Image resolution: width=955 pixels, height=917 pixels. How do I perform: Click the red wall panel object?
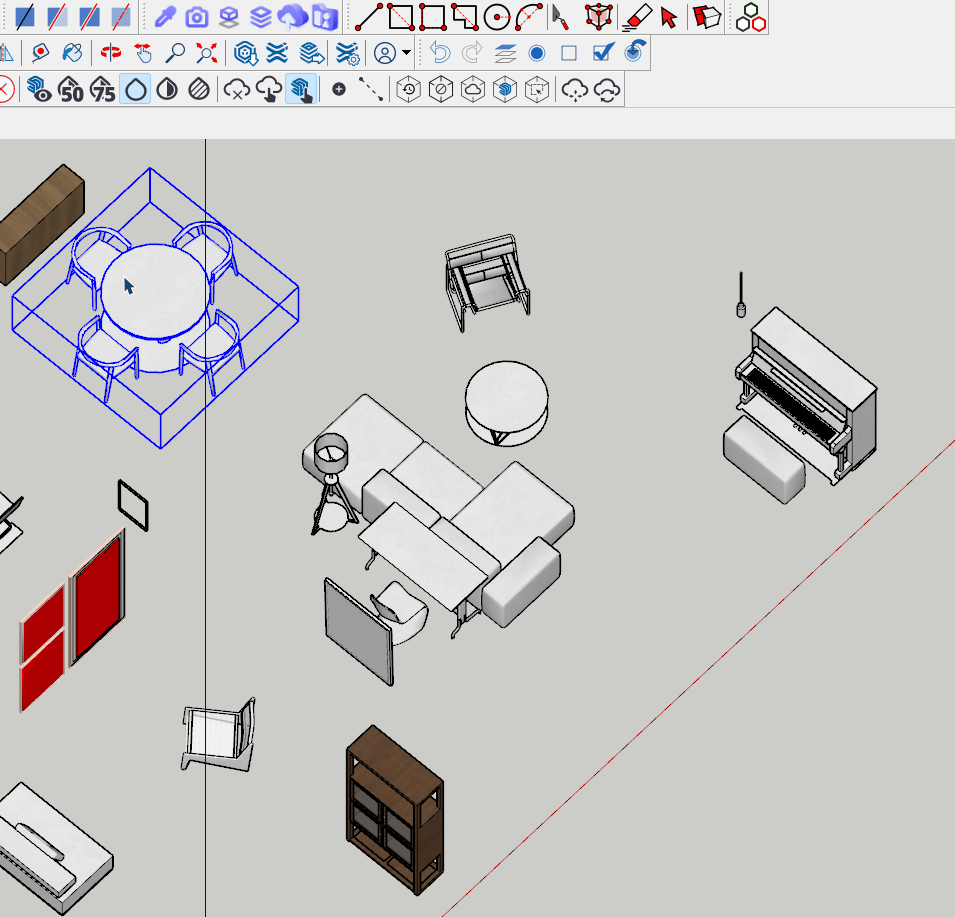pyautogui.click(x=97, y=595)
